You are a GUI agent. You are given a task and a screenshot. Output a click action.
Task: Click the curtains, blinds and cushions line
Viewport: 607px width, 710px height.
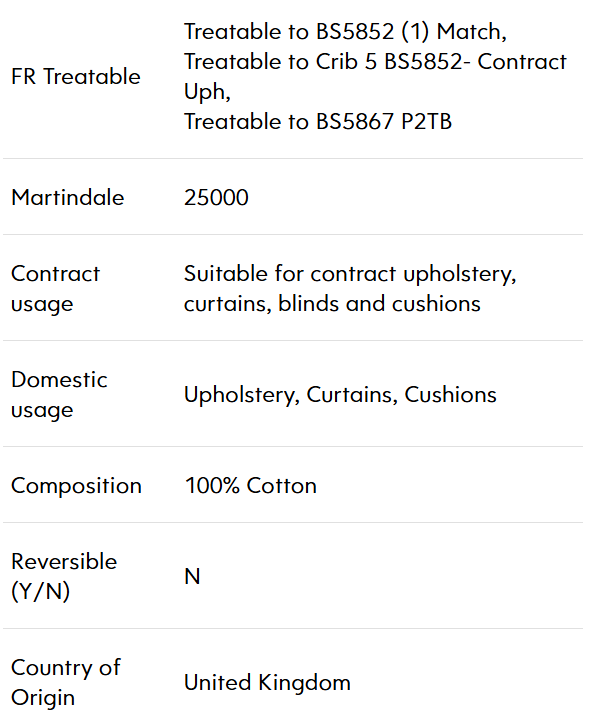tap(332, 304)
